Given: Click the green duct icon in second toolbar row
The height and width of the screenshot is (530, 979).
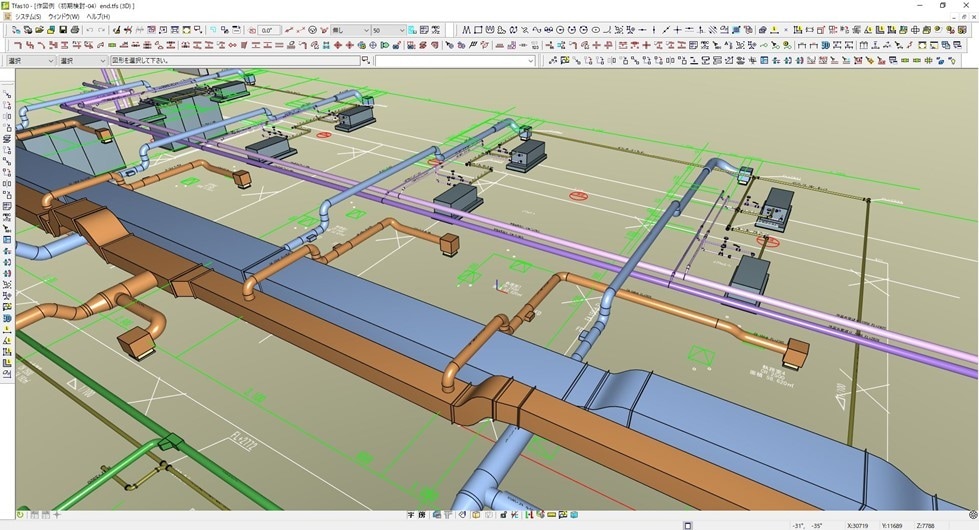Looking at the screenshot, I should click(x=112, y=45).
